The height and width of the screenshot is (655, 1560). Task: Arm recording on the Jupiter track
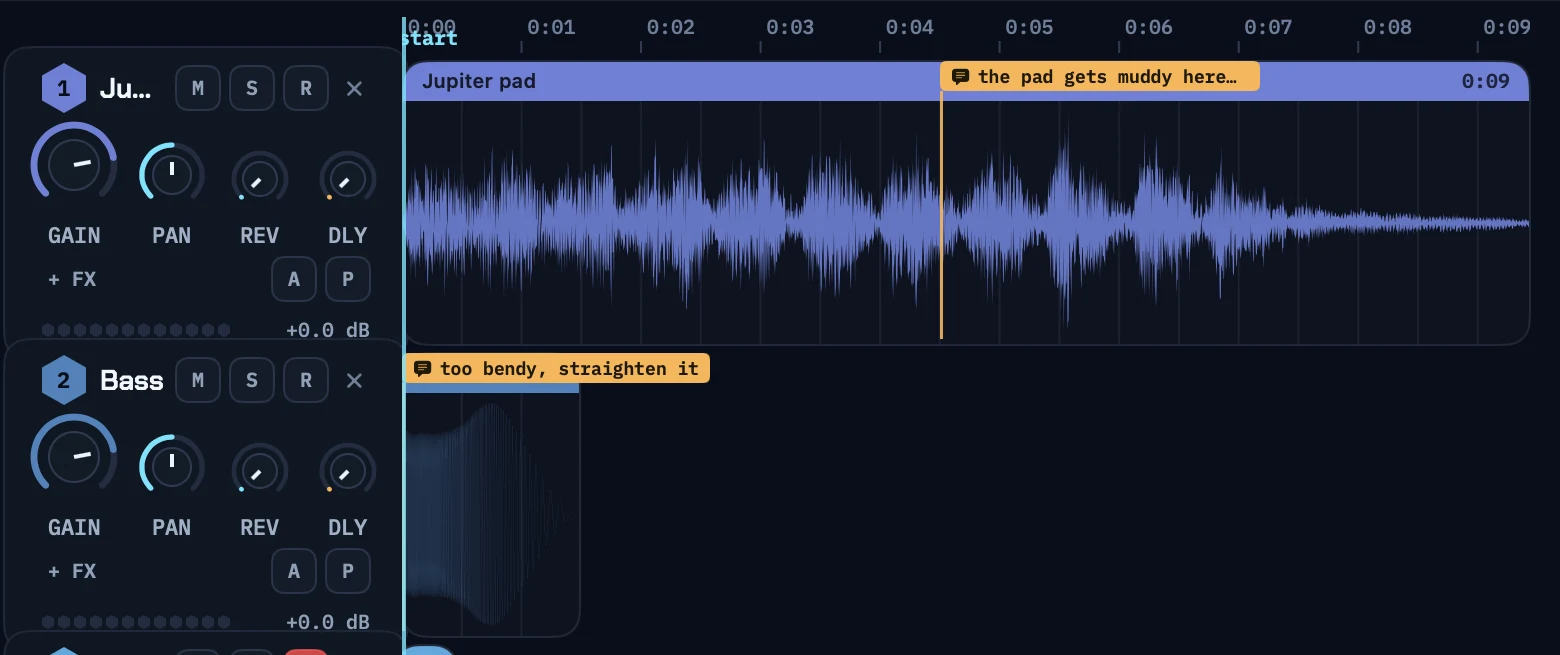coord(306,88)
